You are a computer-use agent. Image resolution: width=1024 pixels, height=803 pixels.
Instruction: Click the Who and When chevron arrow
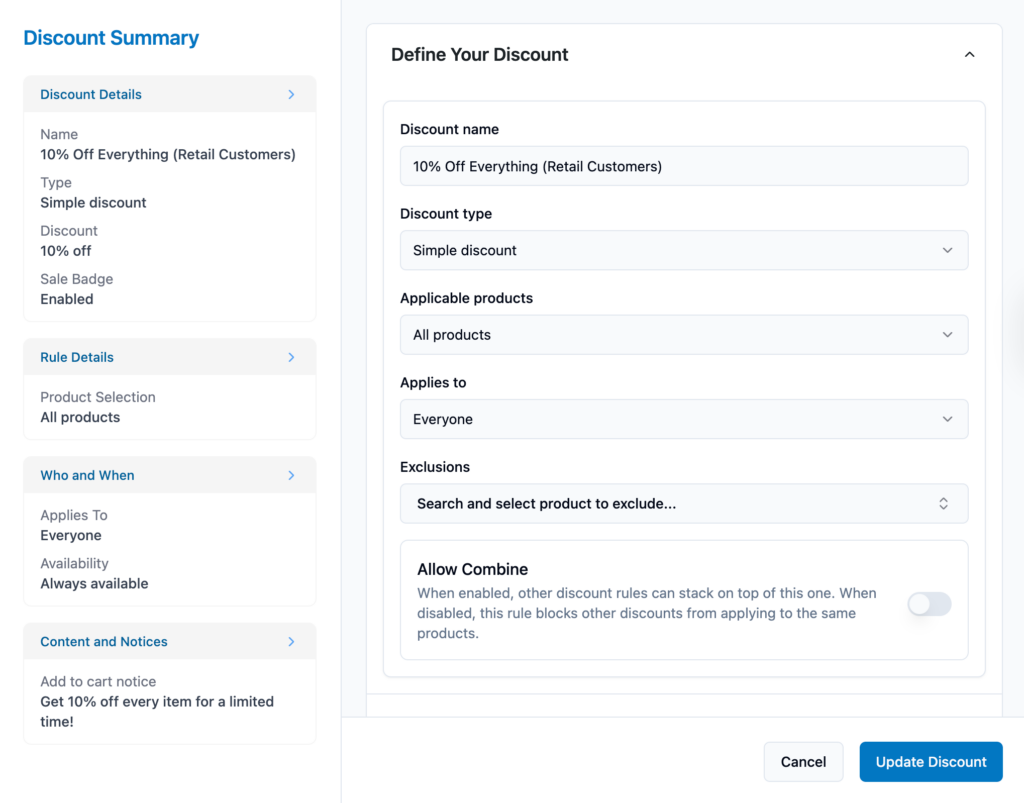(291, 475)
